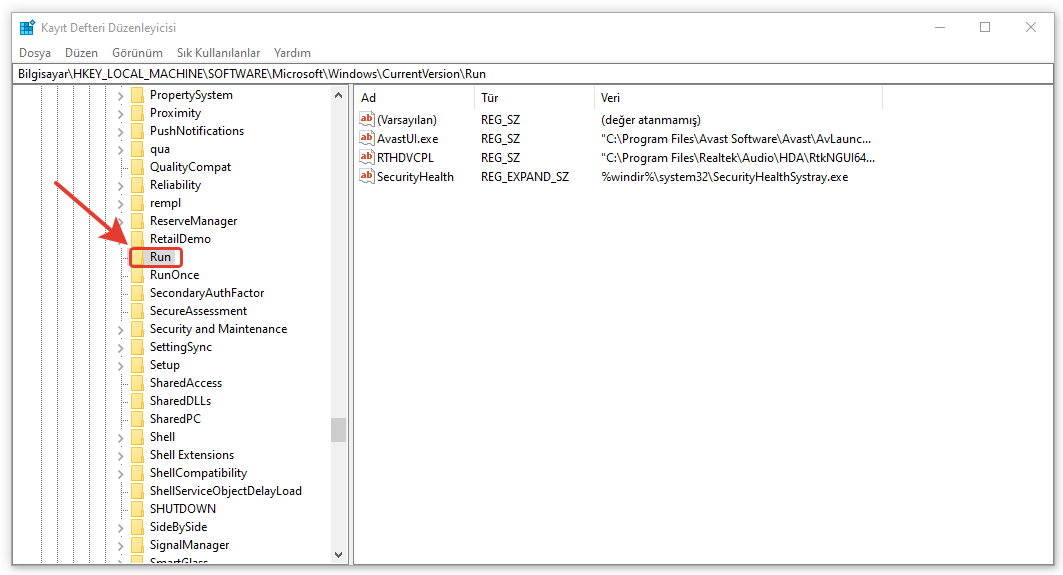The image size is (1063, 575).
Task: Click the Veri column header
Action: (x=610, y=98)
